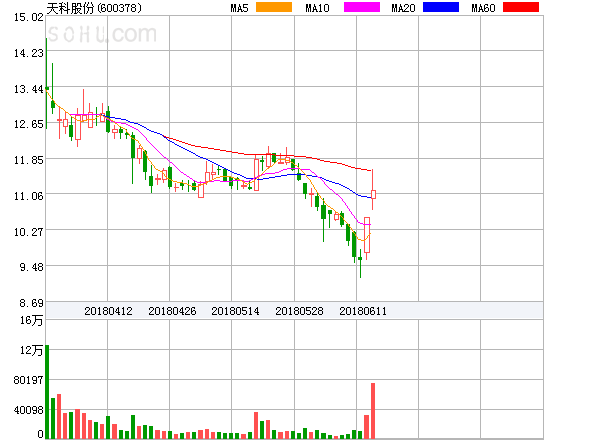
Task: Click the 20180528 date label
Action: coord(299,311)
